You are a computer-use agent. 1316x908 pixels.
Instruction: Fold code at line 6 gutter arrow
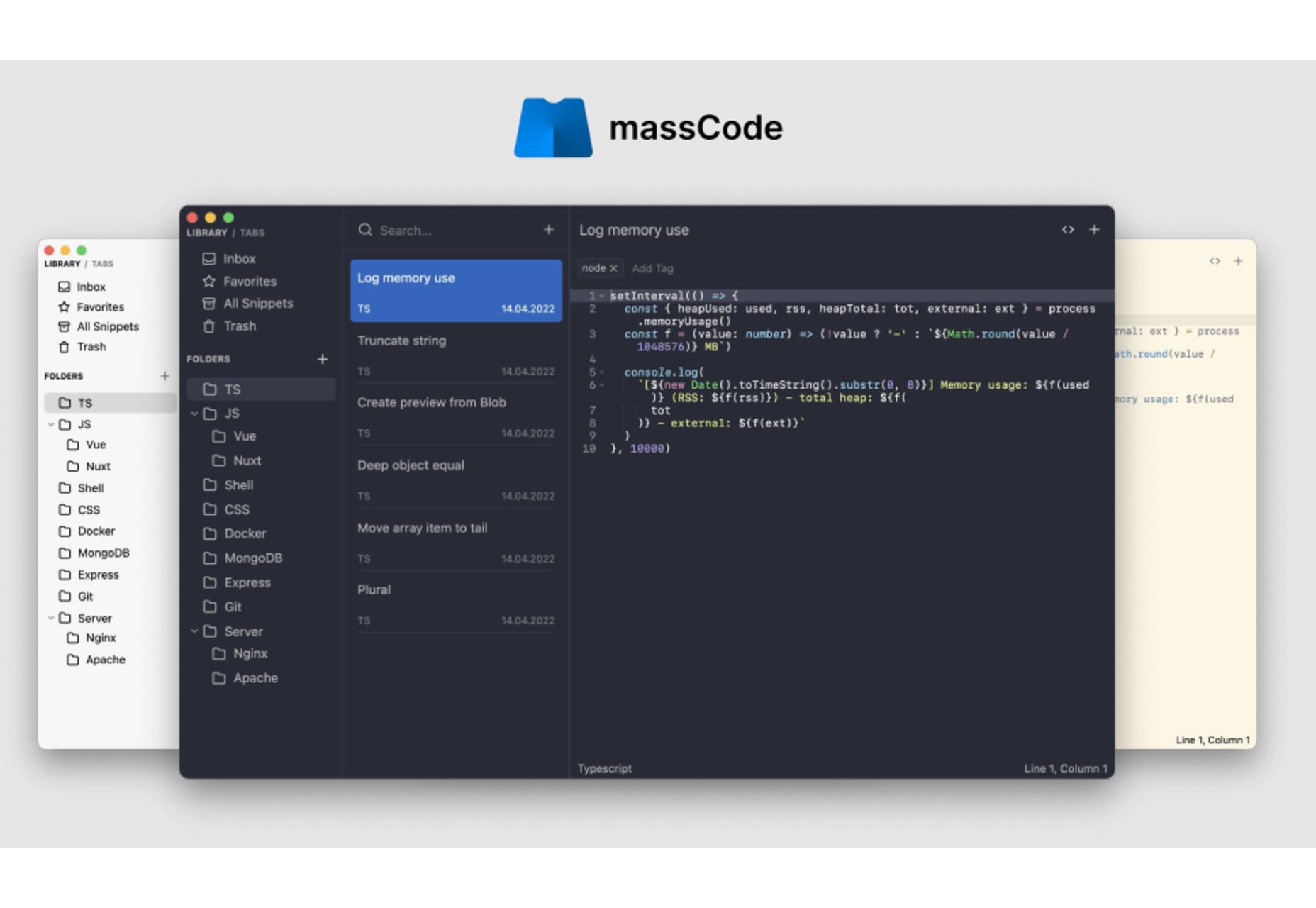click(x=602, y=385)
